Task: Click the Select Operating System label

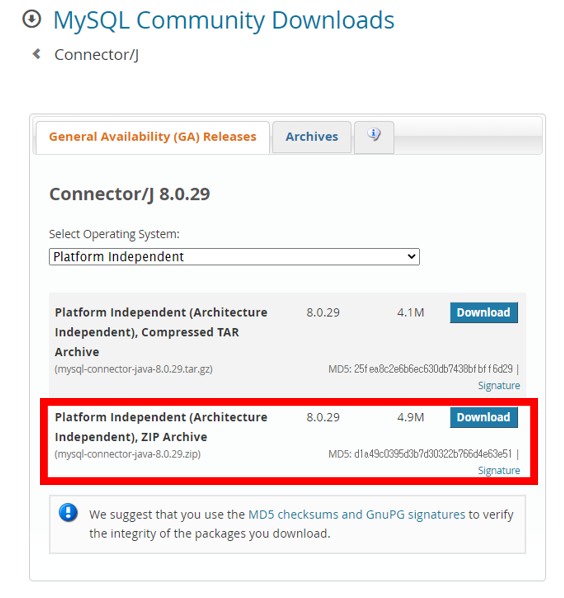Action: coord(114,234)
